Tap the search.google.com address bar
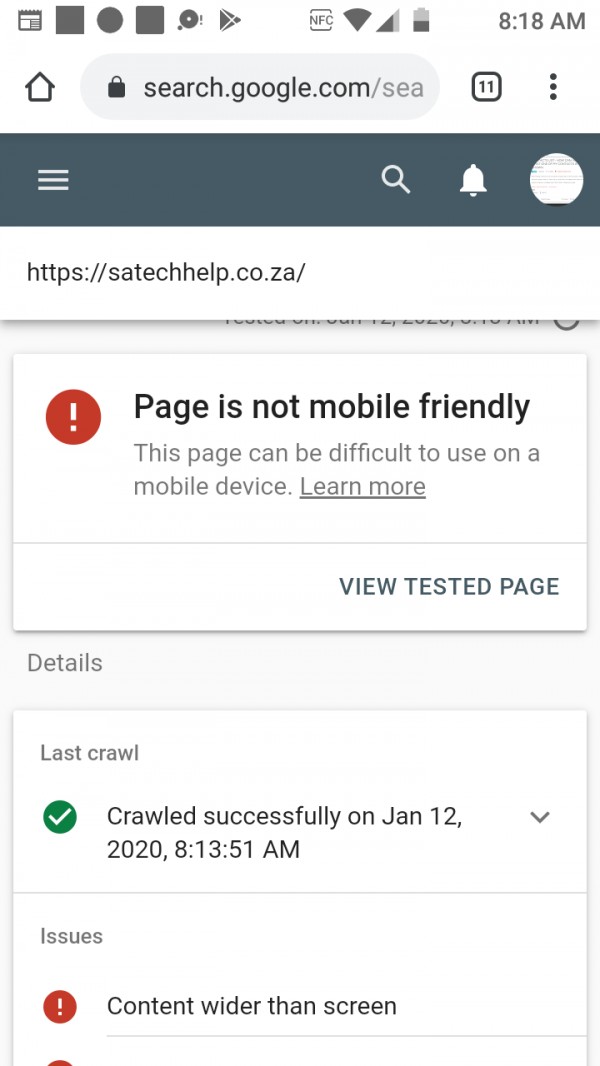The image size is (600, 1066). point(280,88)
